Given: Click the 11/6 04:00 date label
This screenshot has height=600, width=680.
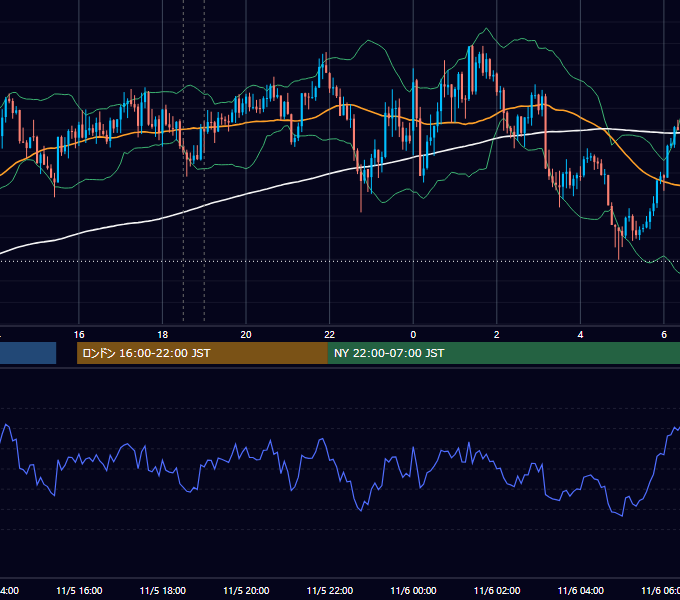Looking at the screenshot, I should (x=581, y=591).
